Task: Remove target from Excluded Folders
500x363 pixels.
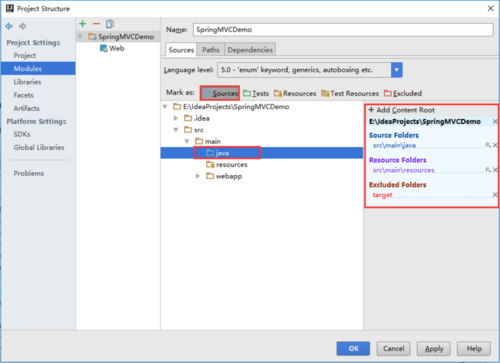Action: click(x=495, y=195)
